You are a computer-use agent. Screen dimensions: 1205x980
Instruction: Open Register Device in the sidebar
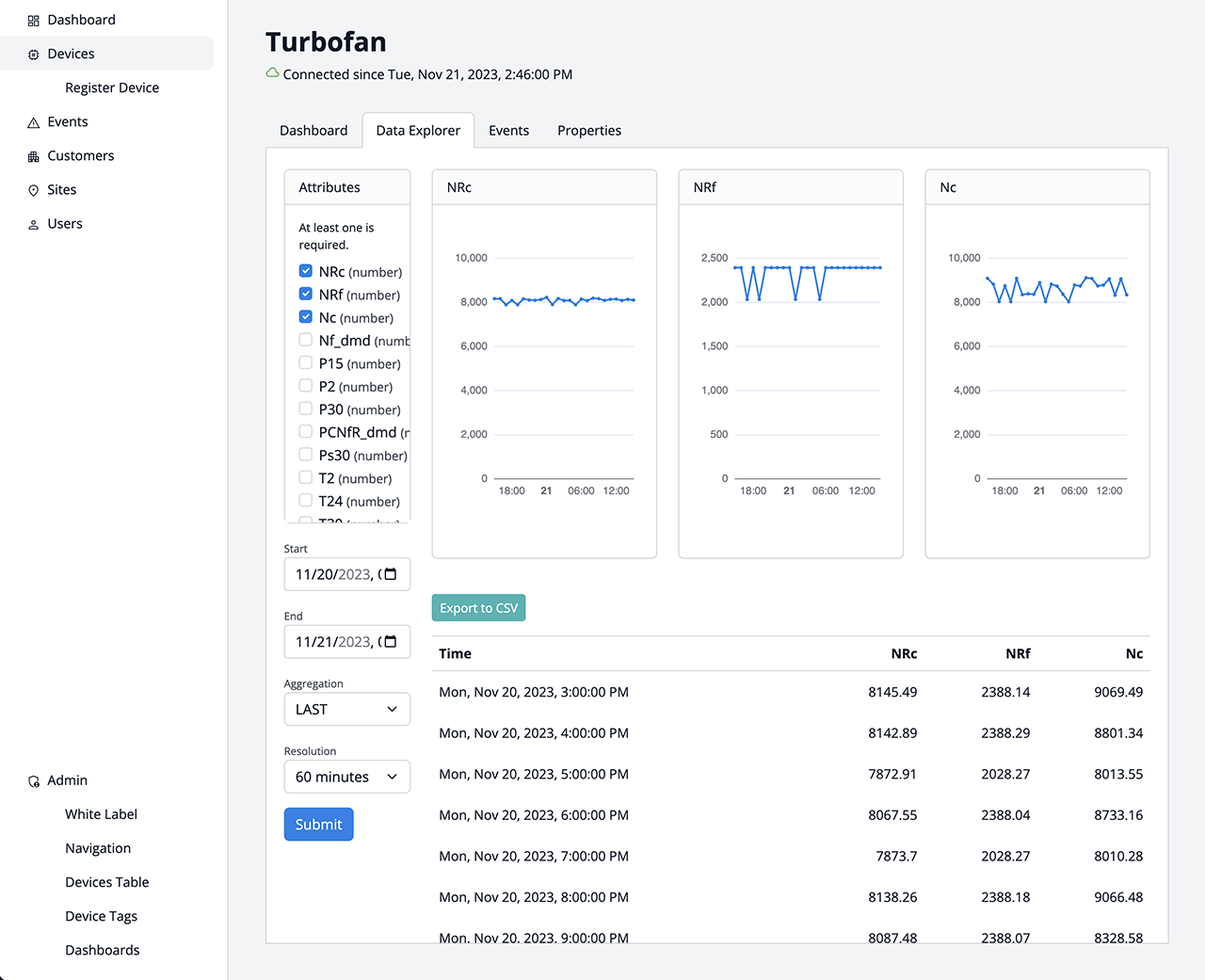click(x=112, y=88)
